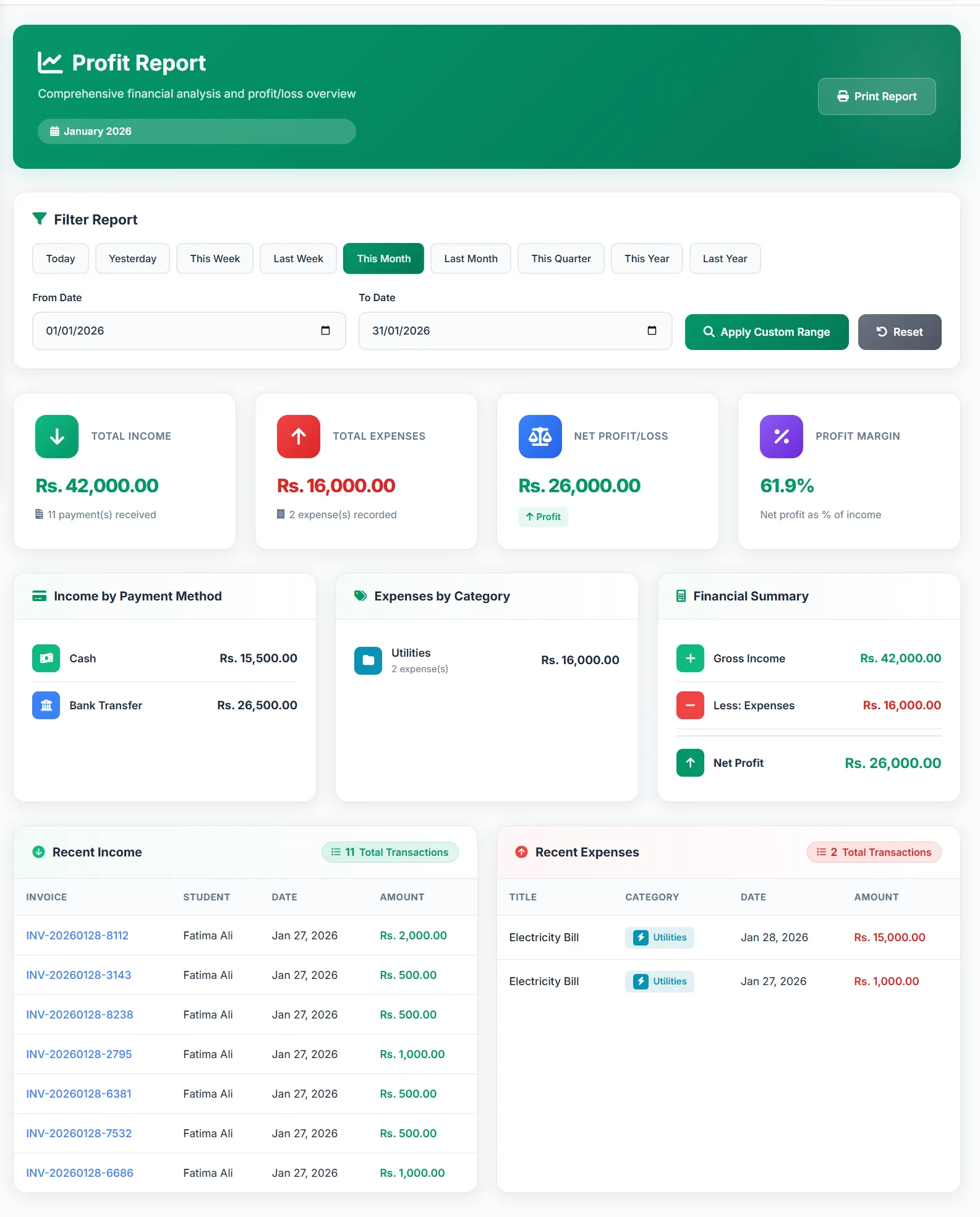Image resolution: width=980 pixels, height=1217 pixels.
Task: Click the green plus icon beside Gross Income
Action: point(690,659)
